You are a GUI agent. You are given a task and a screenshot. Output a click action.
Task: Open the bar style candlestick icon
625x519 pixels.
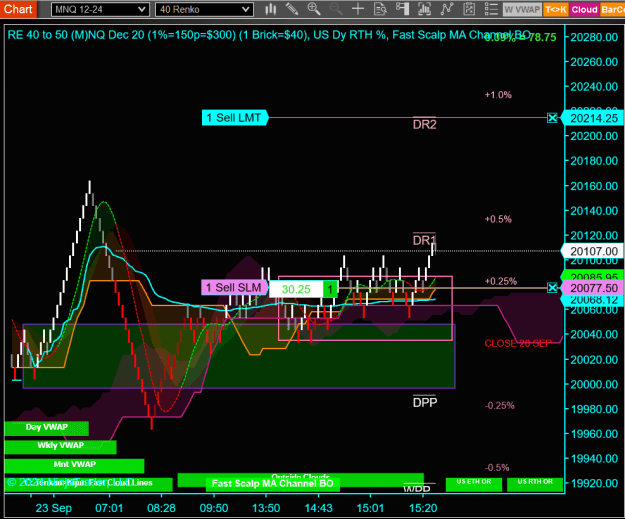271,9
